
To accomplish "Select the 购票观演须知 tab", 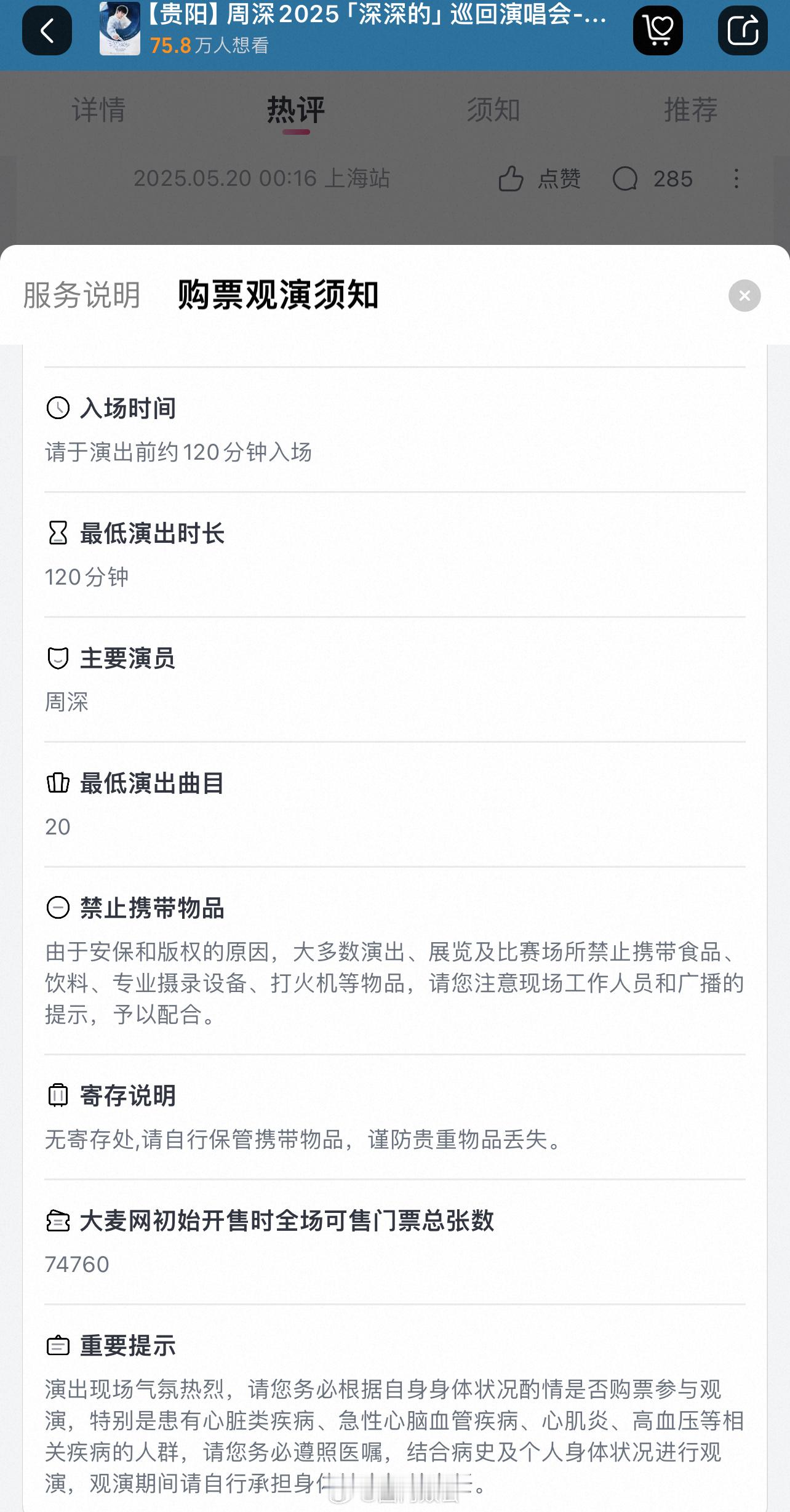I will point(278,295).
